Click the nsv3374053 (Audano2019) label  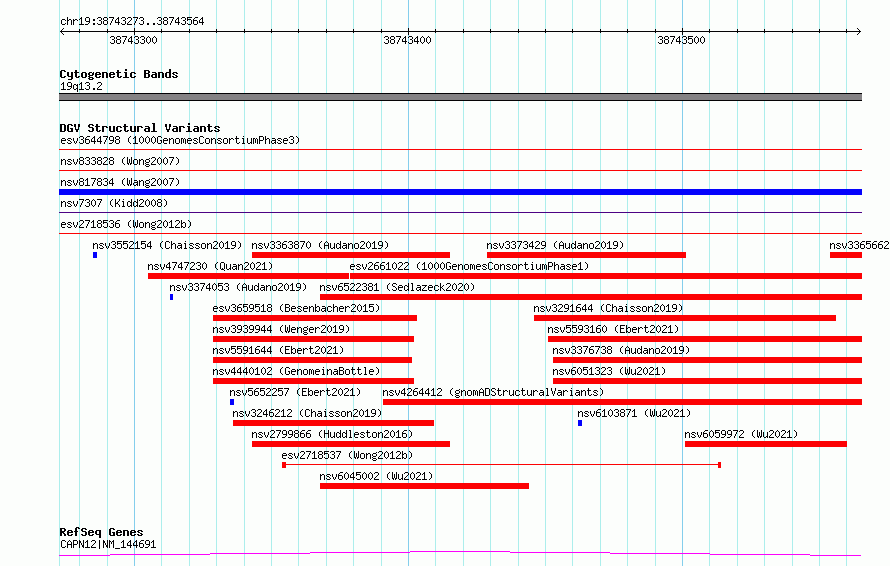coord(238,287)
